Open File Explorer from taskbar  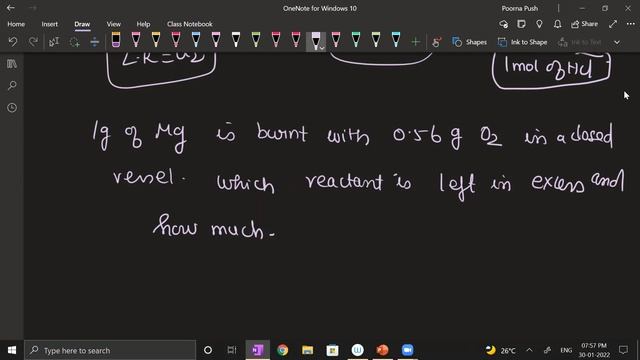point(307,350)
